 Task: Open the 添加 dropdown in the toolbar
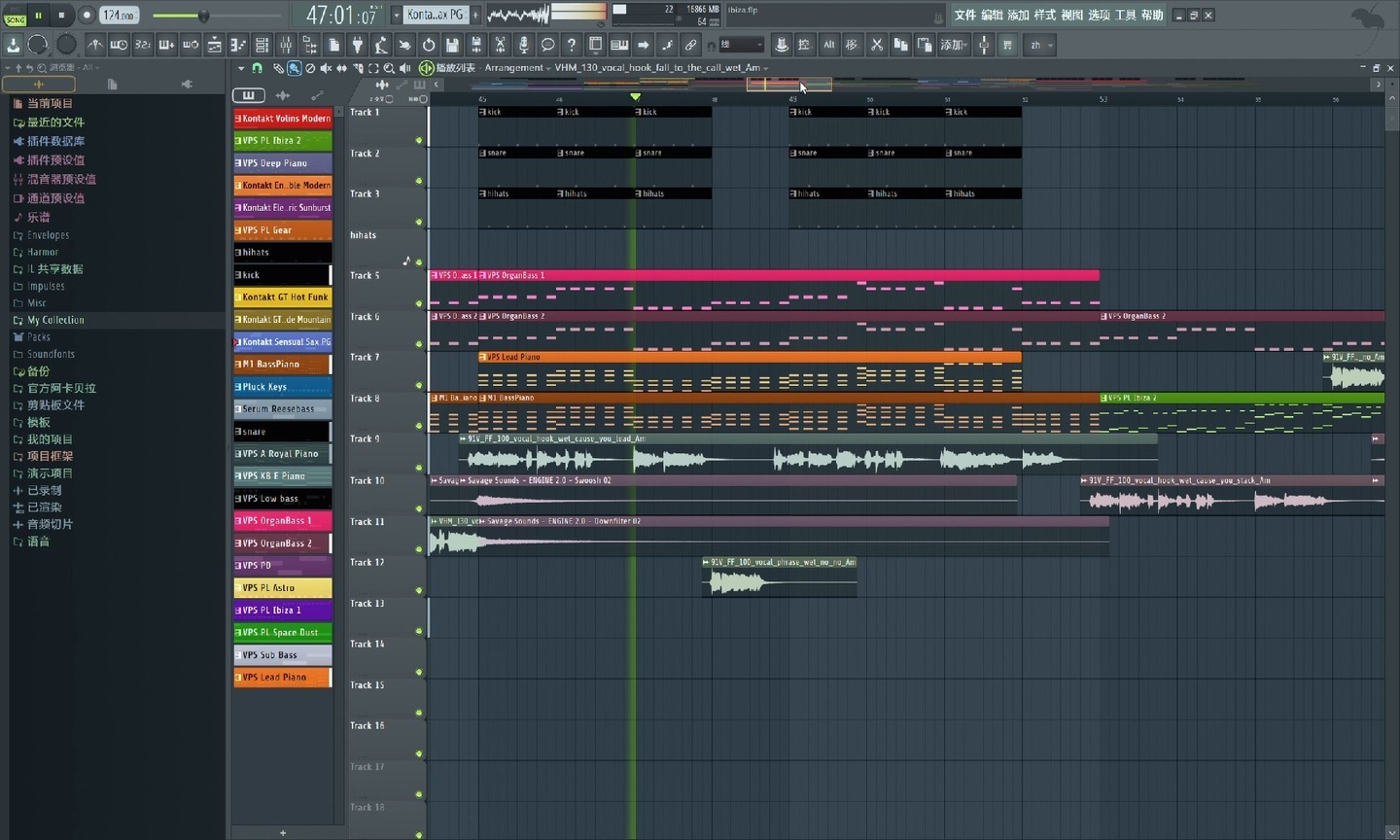[x=954, y=45]
